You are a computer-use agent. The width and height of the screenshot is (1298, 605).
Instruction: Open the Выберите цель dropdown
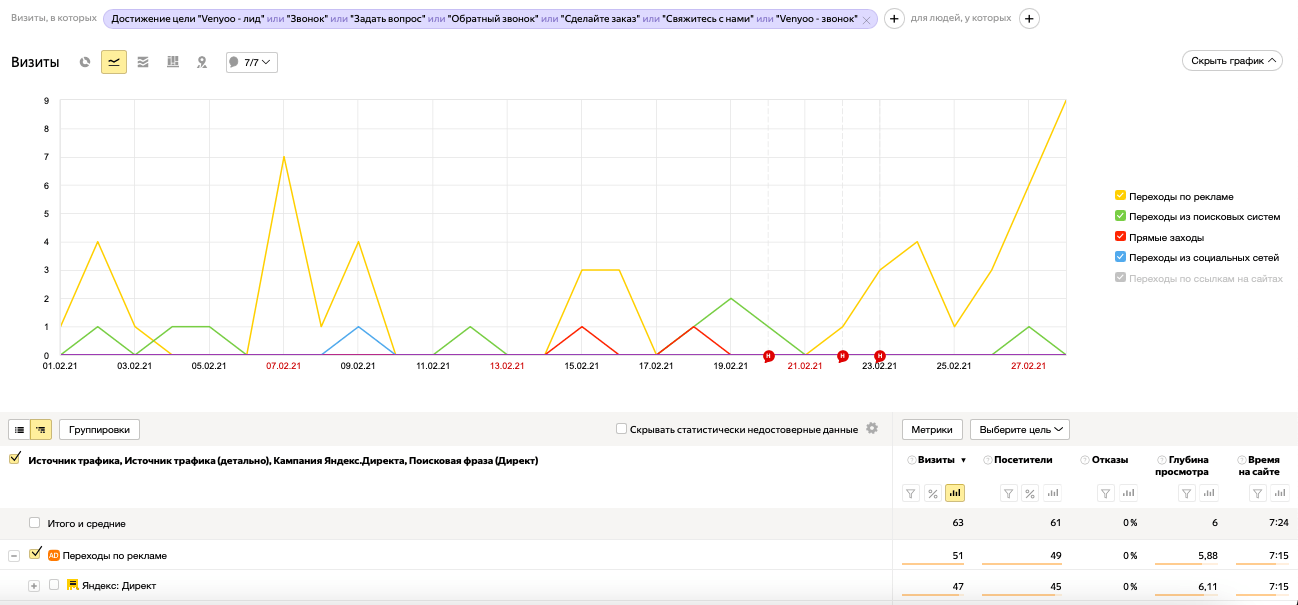(x=1020, y=429)
